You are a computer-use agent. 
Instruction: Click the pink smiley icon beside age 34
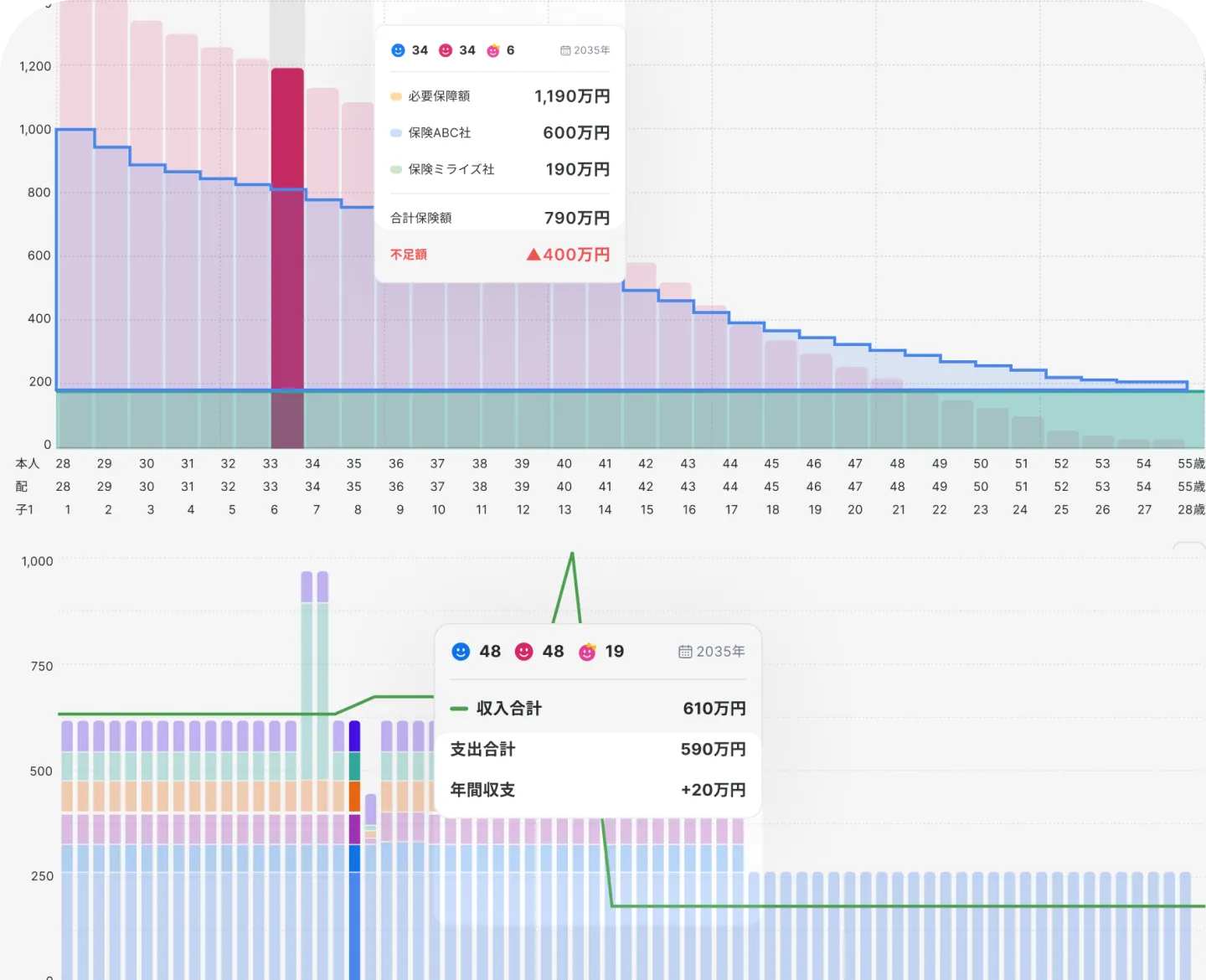(446, 50)
